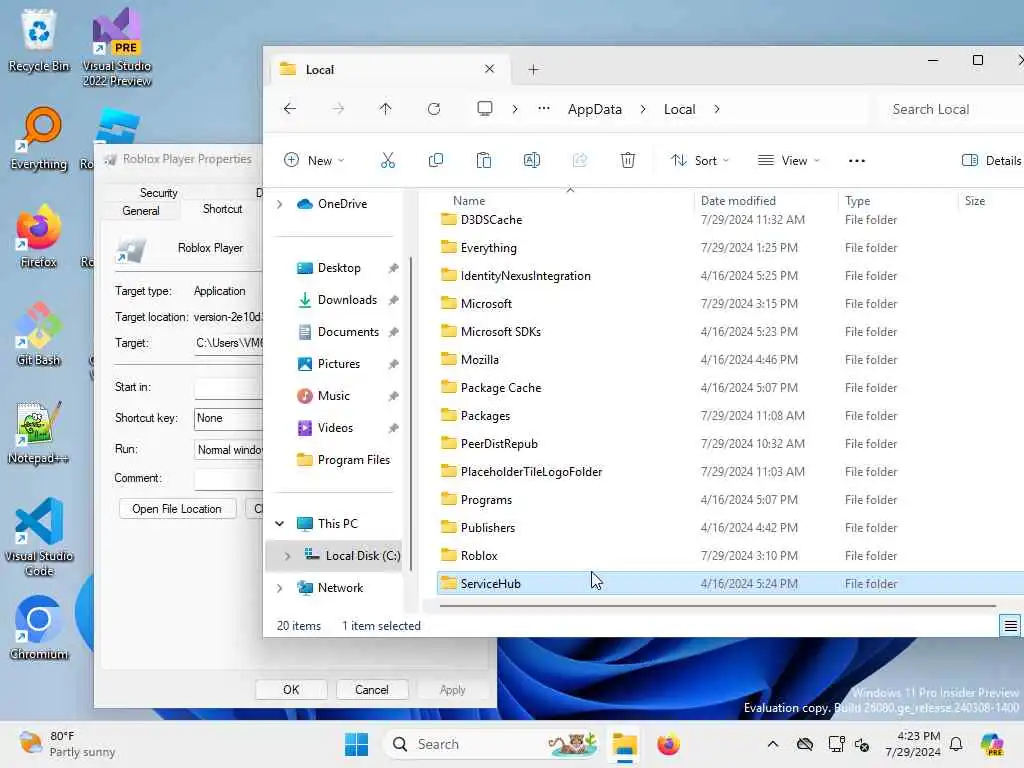Open Windows Start menu

[x=357, y=744]
